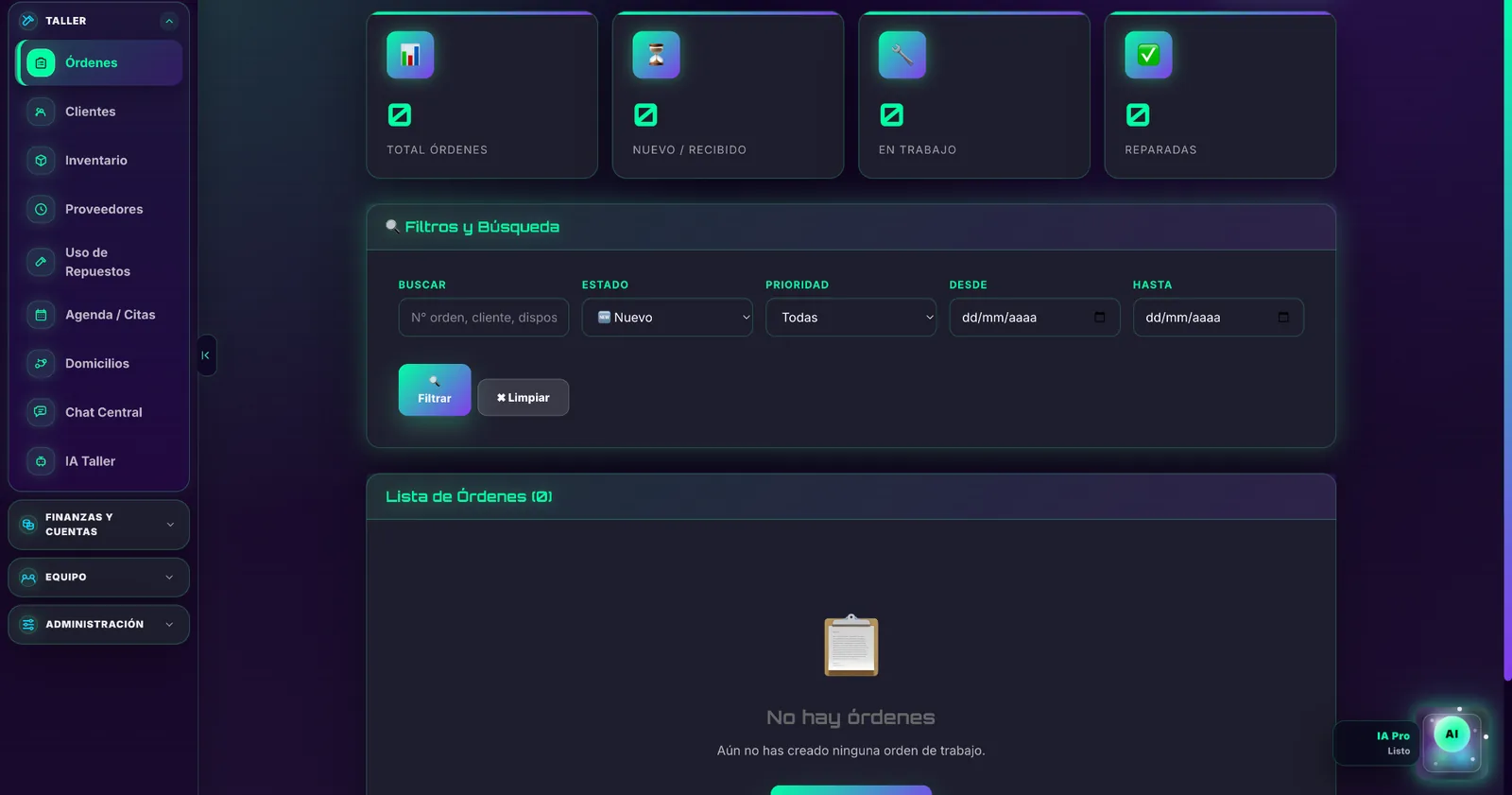The width and height of the screenshot is (1512, 795).
Task: Click the Uso de Repuestos icon
Action: point(41,262)
